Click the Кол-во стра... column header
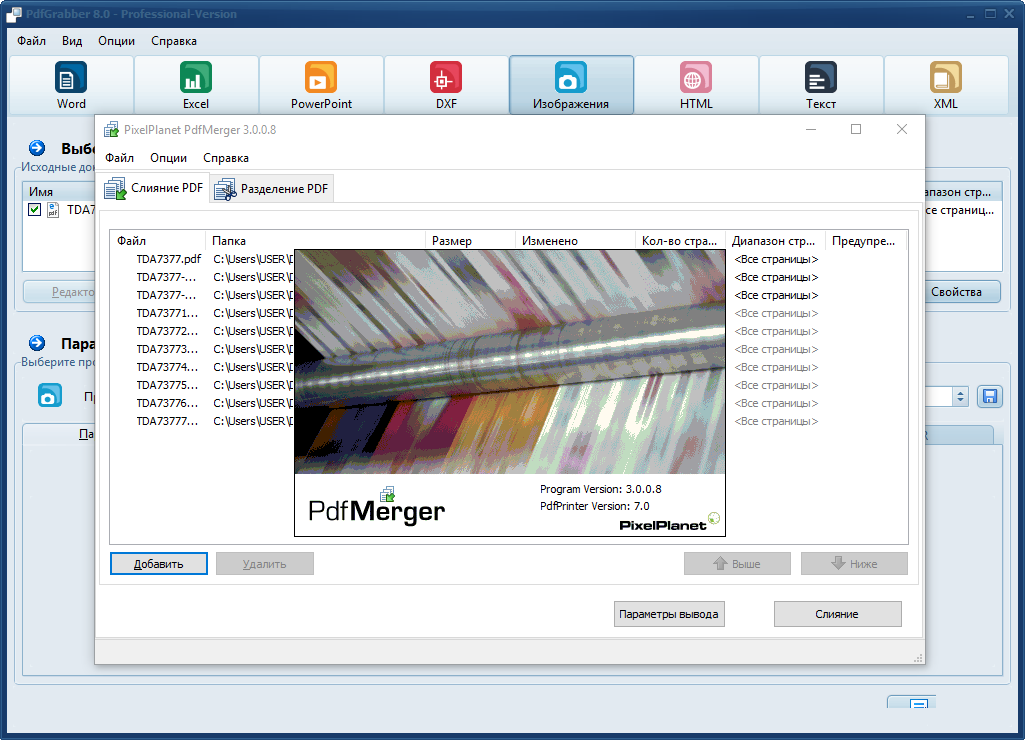The height and width of the screenshot is (740, 1025). (680, 241)
